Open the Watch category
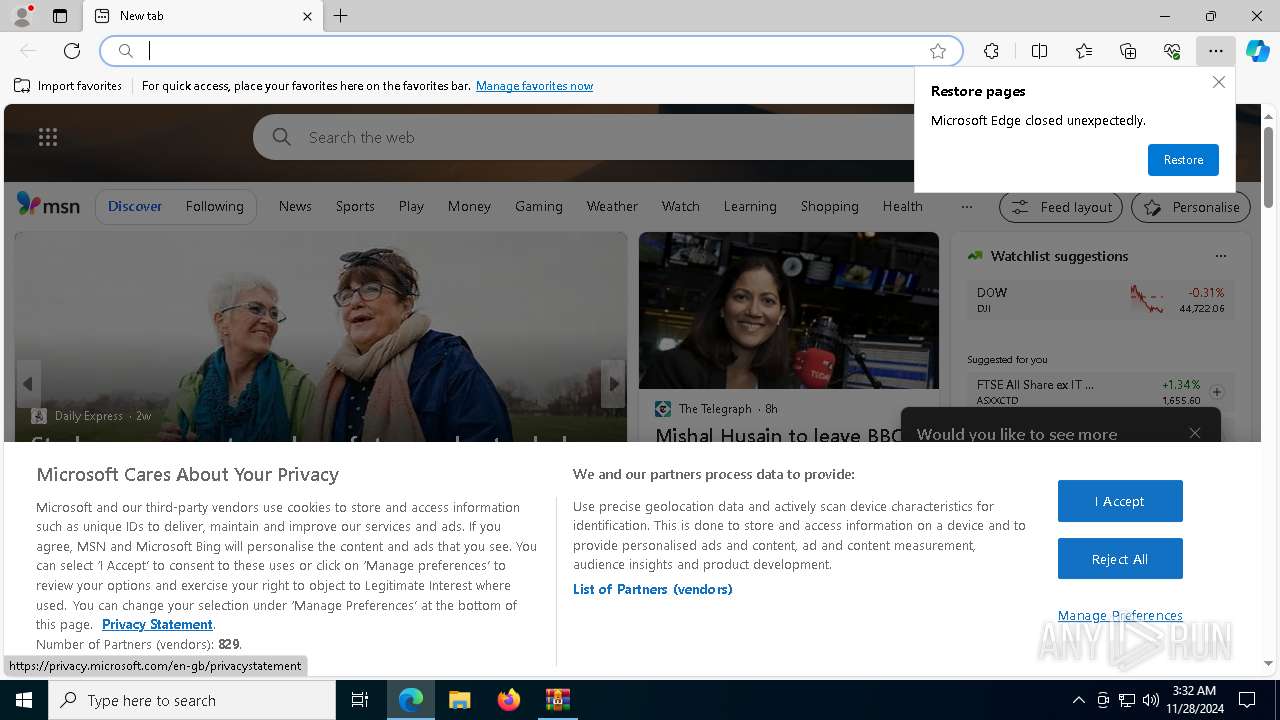The height and width of the screenshot is (720, 1280). pos(680,206)
